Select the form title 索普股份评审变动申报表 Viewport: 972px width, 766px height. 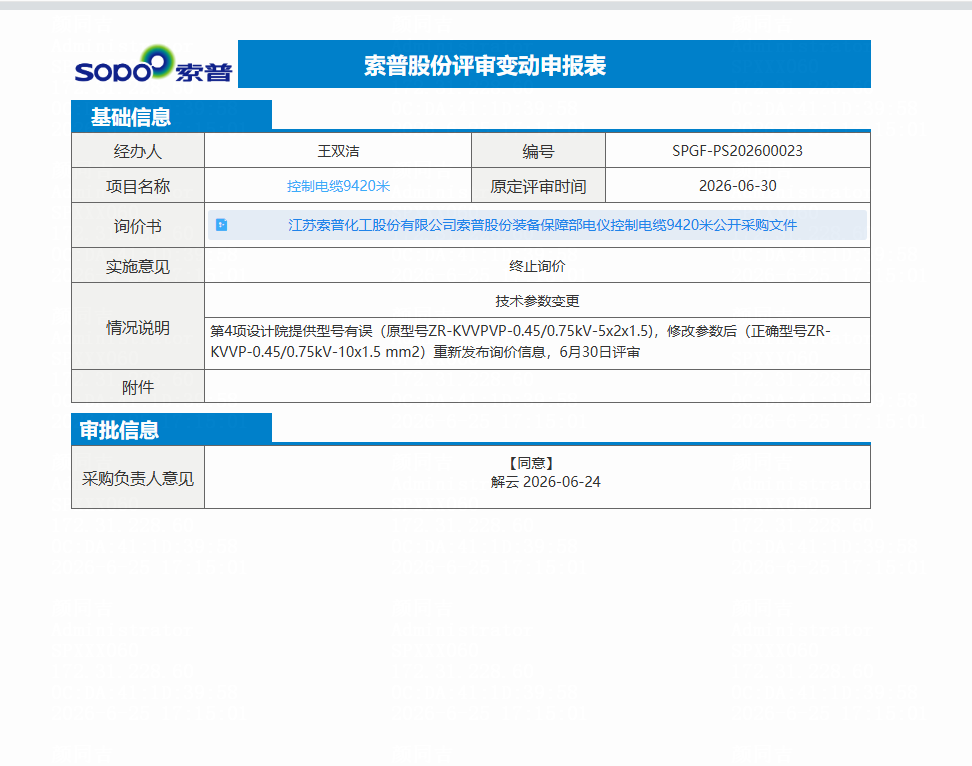(485, 65)
